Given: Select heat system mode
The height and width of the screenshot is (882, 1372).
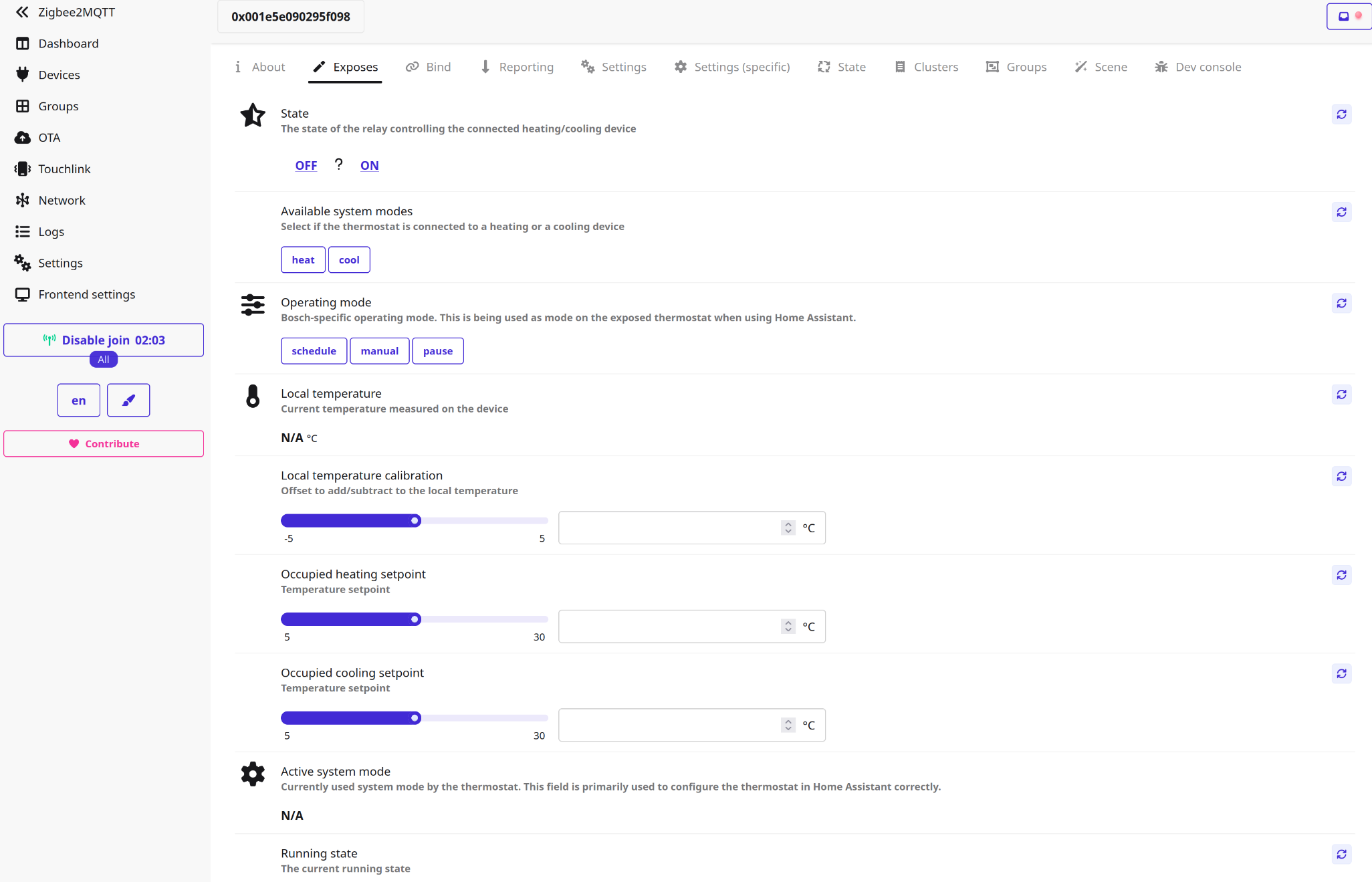Looking at the screenshot, I should 303,260.
